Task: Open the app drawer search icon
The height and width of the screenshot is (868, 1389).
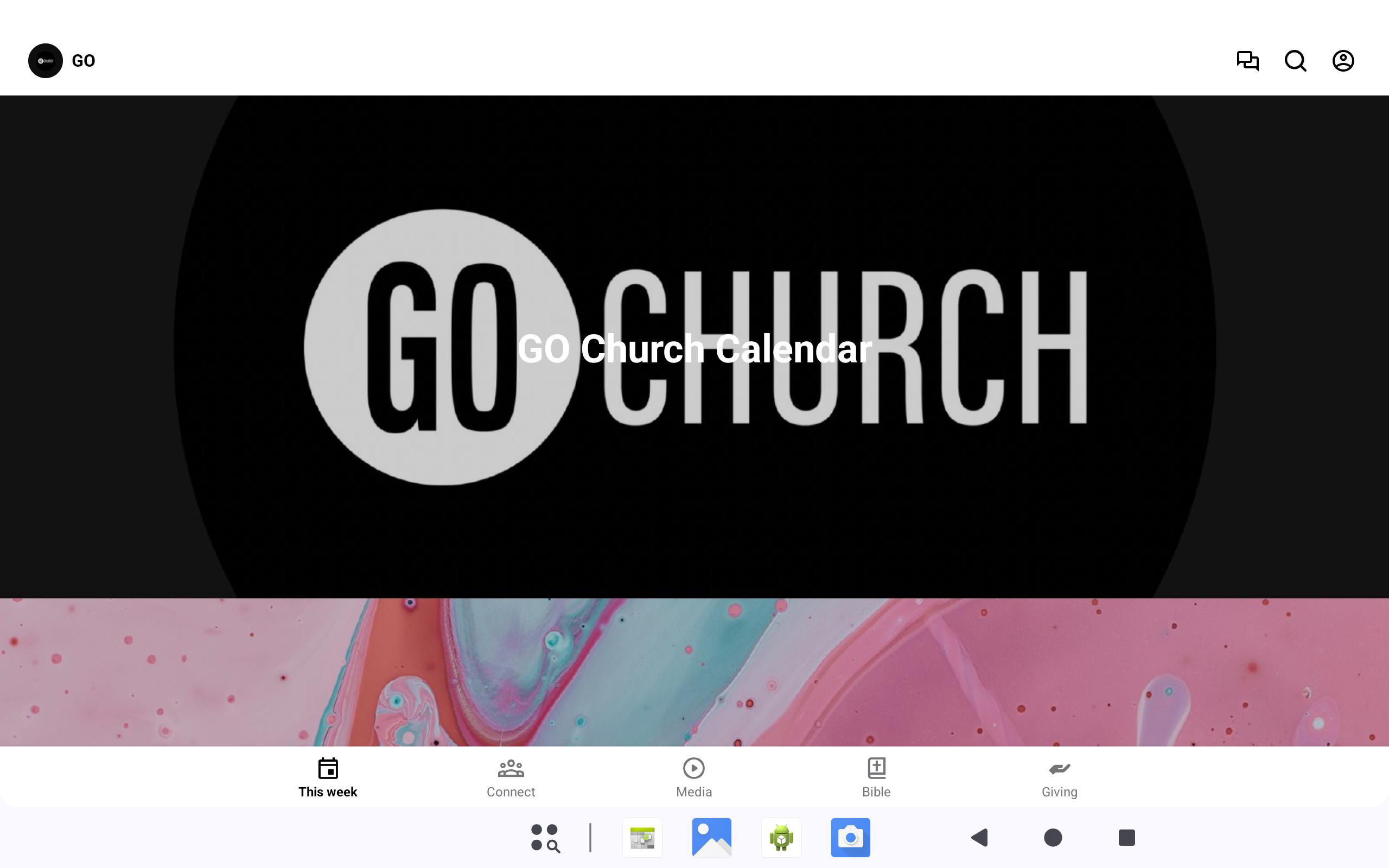Action: (x=545, y=838)
